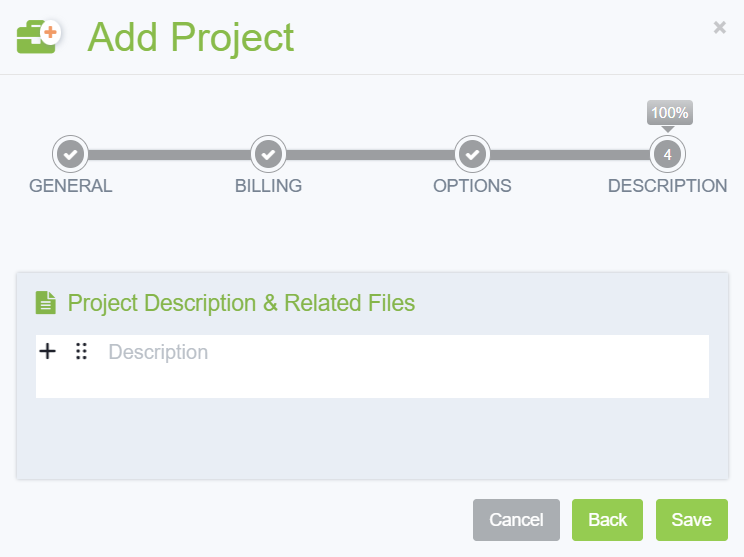Click the Billing step checkmark circle
The image size is (744, 557).
tap(268, 154)
